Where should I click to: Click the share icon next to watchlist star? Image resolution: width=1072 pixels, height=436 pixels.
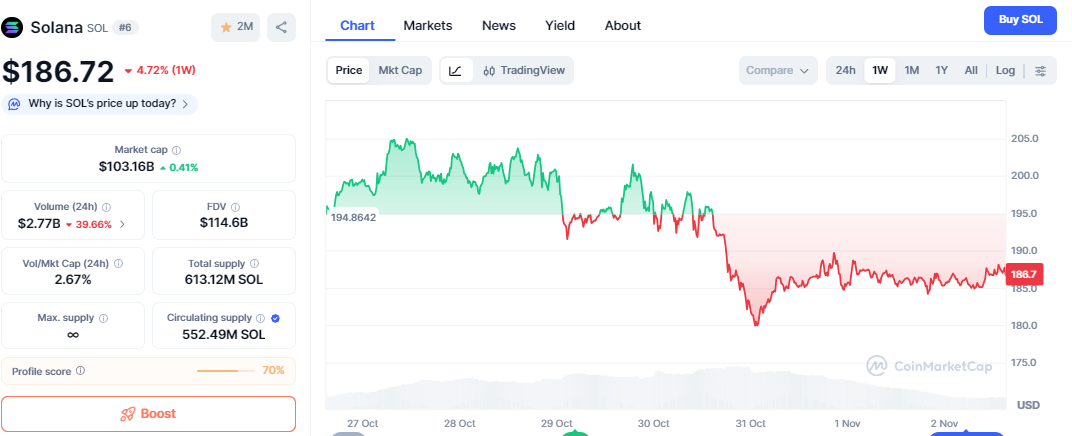(x=282, y=28)
